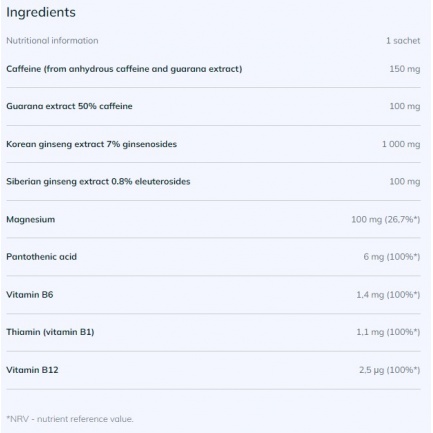Select the Pantothenic acid label
The width and height of the screenshot is (433, 433).
point(41,257)
